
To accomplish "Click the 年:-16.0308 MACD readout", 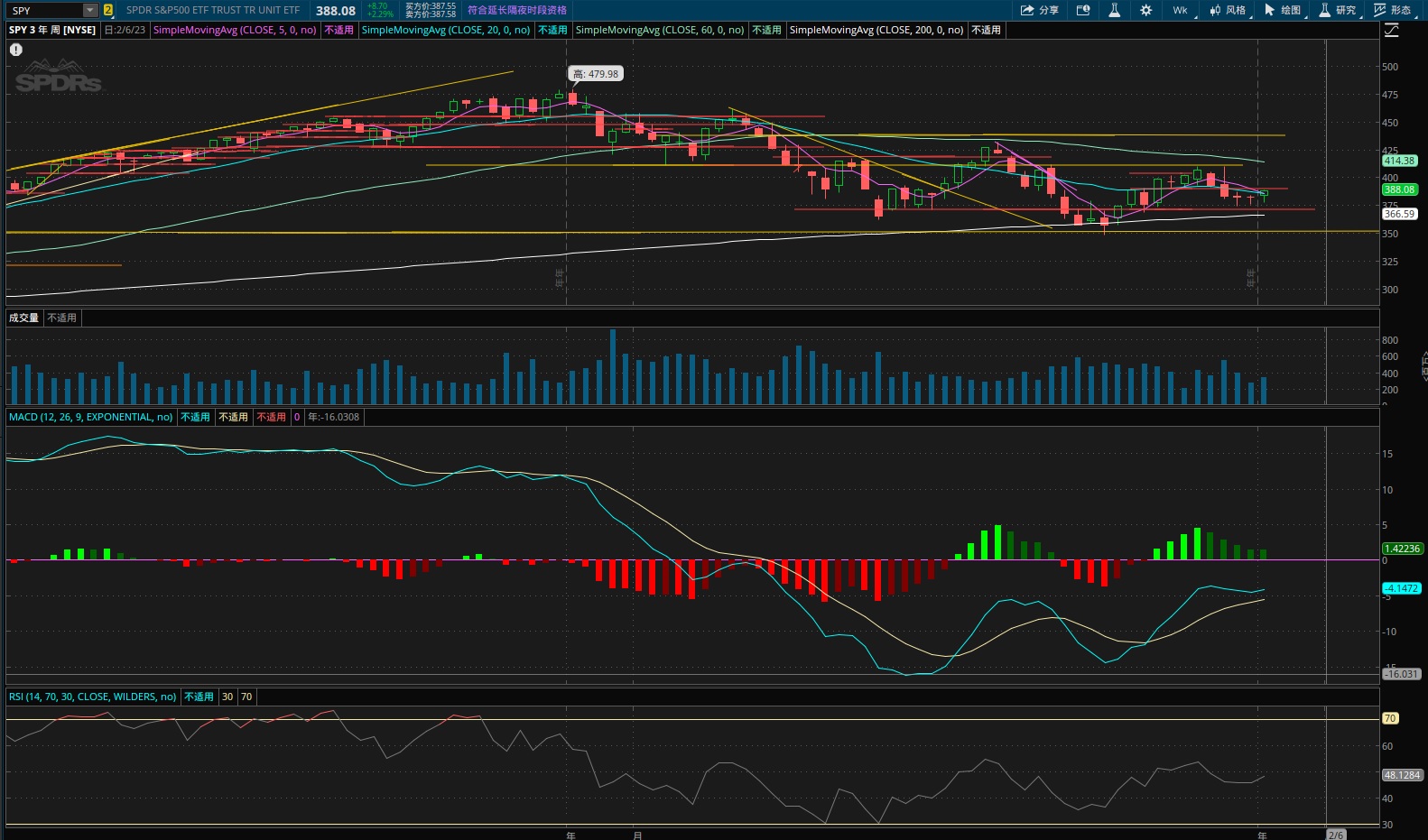I will (x=333, y=417).
